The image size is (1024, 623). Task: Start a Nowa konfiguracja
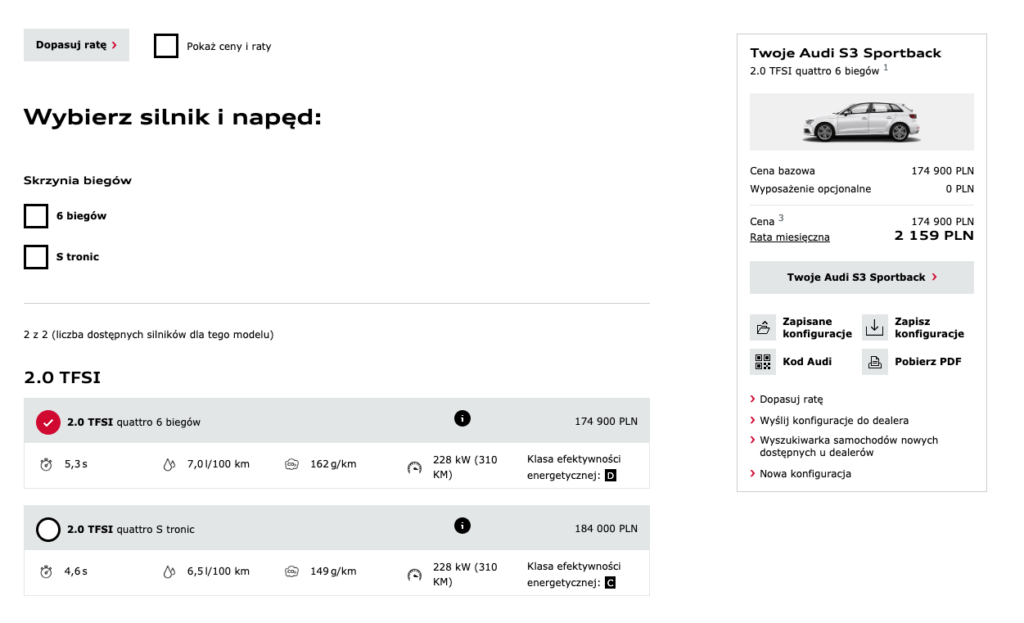coord(805,473)
